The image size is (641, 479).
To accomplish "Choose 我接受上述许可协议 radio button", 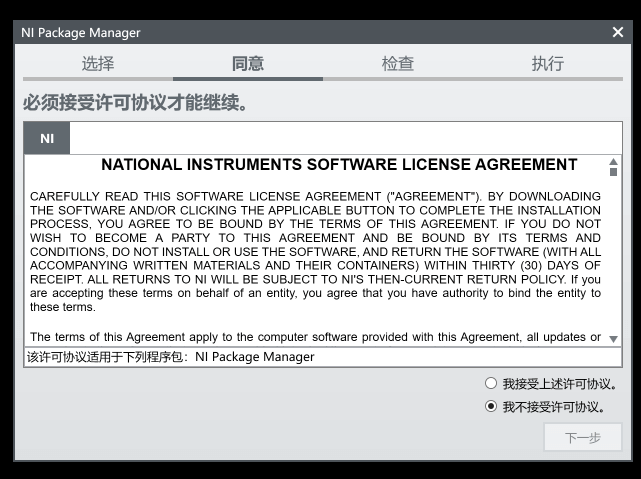I will [491, 383].
